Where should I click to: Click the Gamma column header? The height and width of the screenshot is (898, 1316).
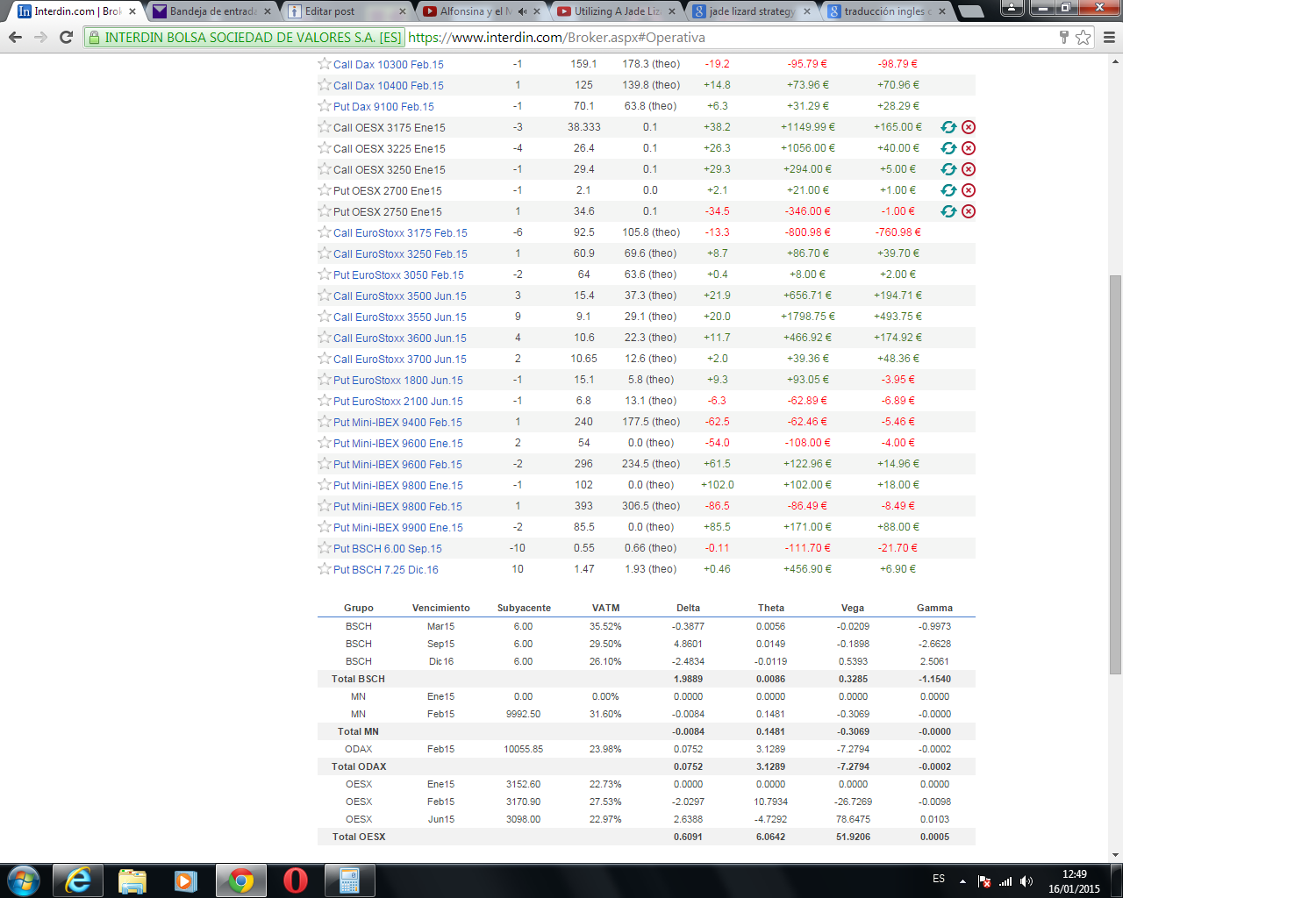[x=934, y=608]
